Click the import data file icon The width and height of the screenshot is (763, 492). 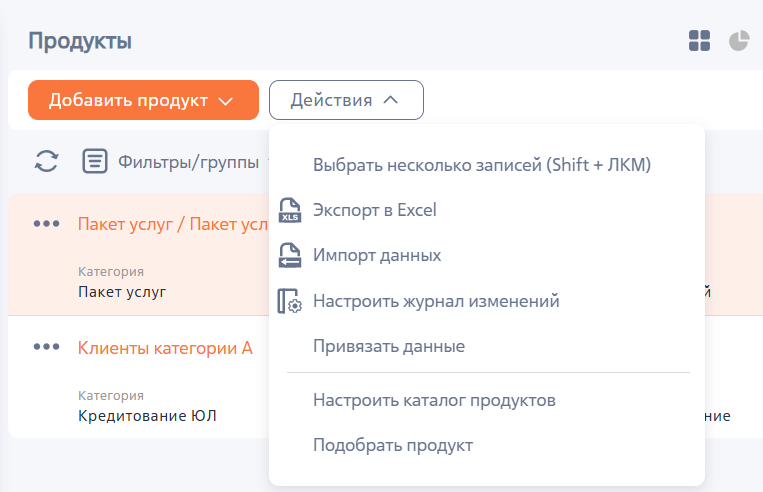pos(290,255)
